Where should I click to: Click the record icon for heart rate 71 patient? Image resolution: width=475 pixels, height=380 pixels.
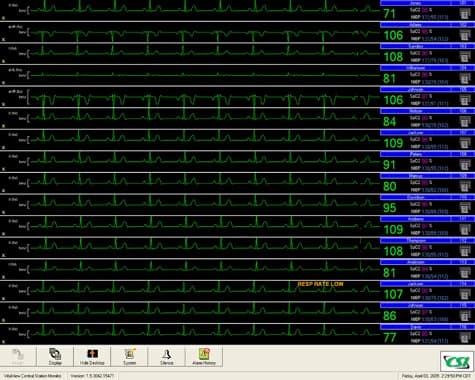tap(464, 14)
